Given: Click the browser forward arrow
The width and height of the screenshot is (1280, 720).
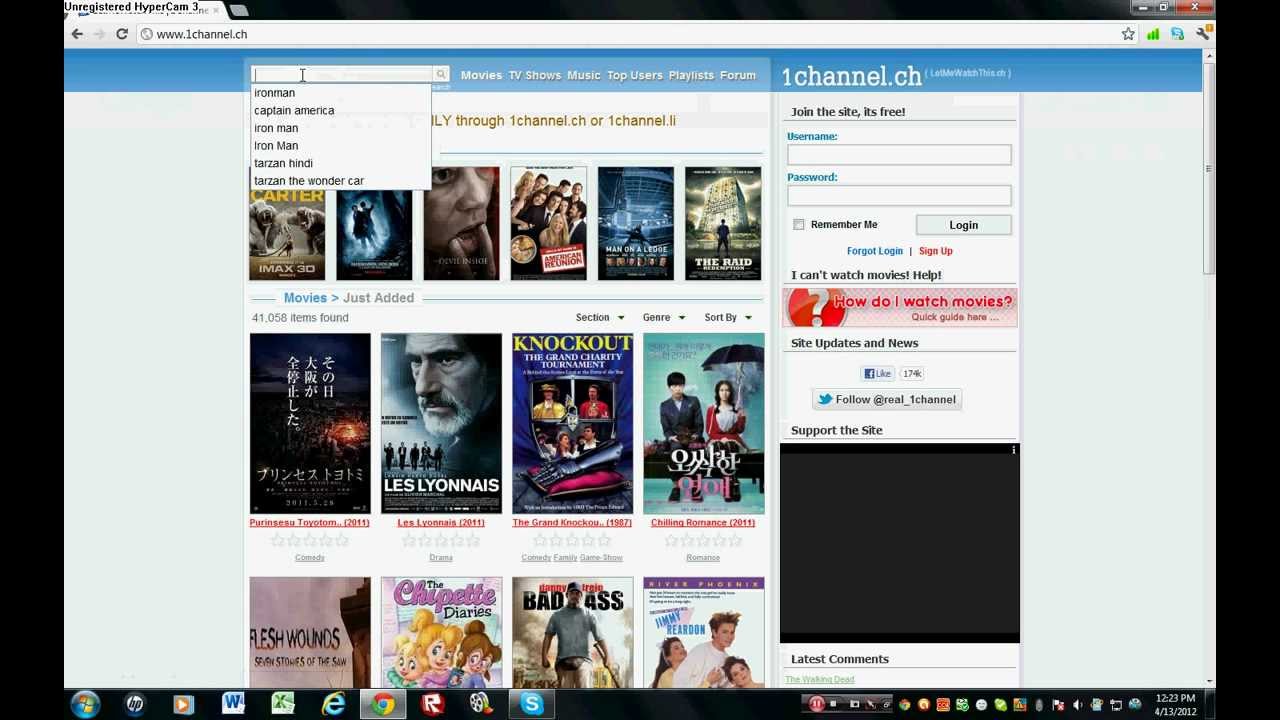Looking at the screenshot, I should click(99, 34).
